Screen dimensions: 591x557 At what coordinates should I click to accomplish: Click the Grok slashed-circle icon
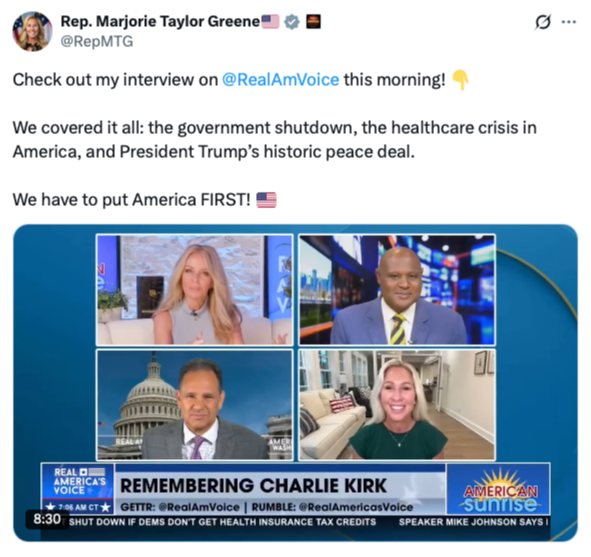(x=543, y=22)
